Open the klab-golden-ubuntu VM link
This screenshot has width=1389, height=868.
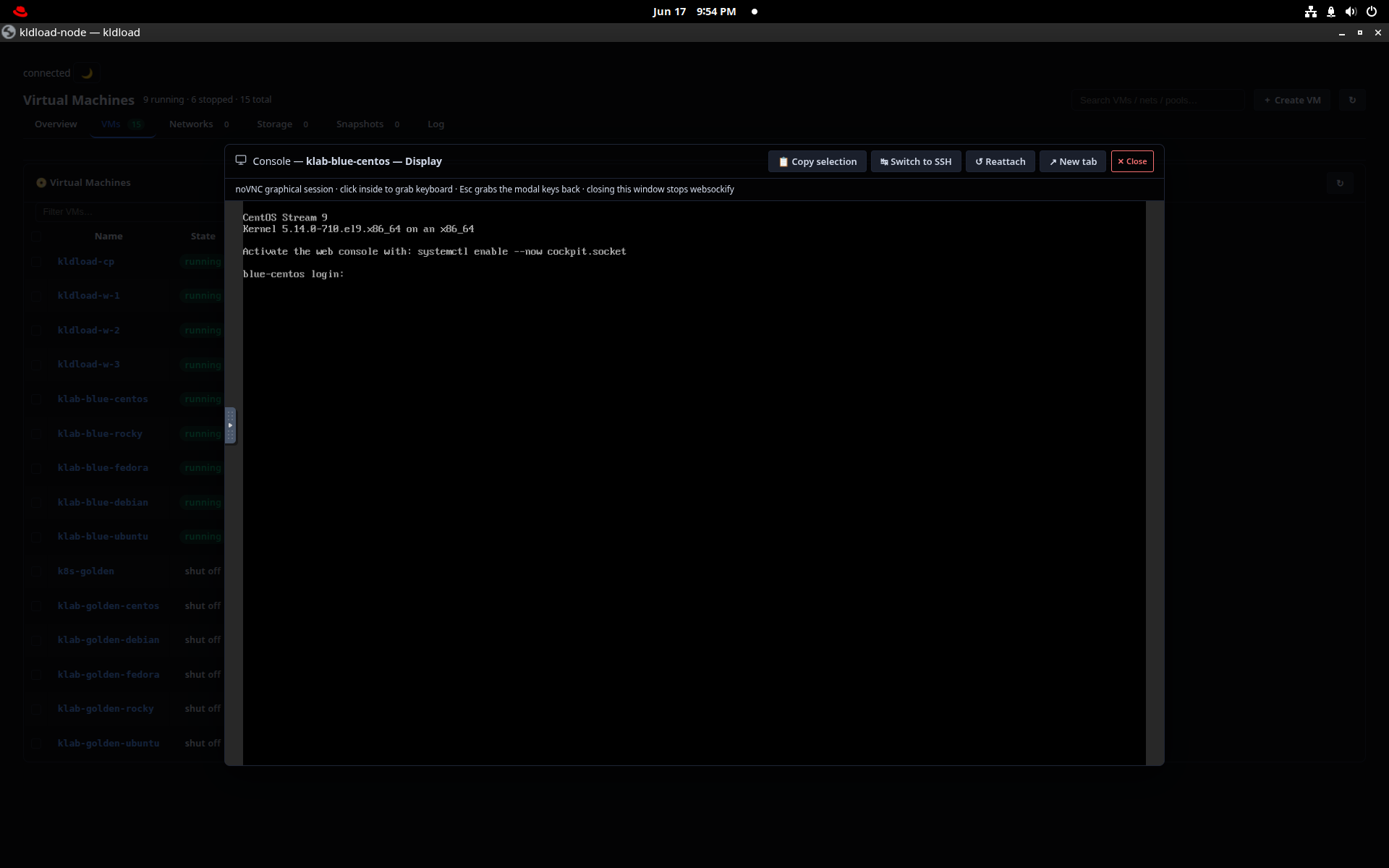tap(109, 744)
